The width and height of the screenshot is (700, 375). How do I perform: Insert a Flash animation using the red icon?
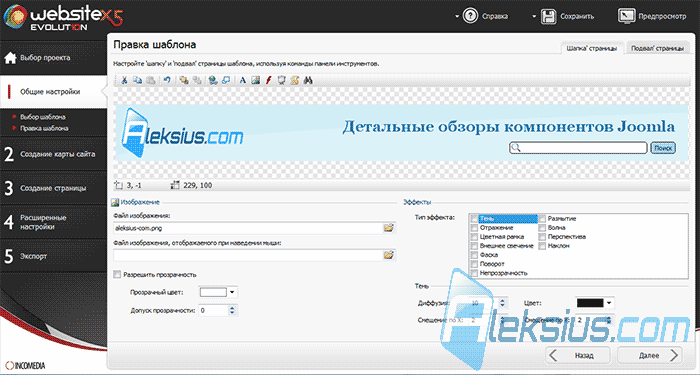point(268,80)
